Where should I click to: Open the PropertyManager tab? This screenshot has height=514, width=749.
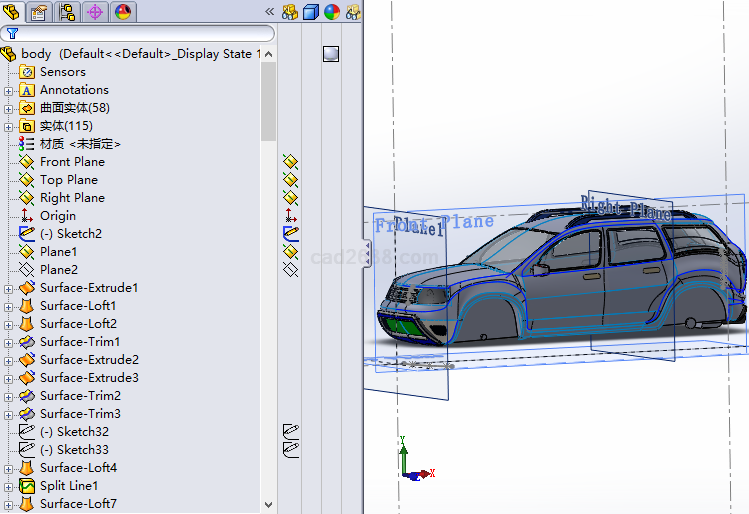point(40,12)
